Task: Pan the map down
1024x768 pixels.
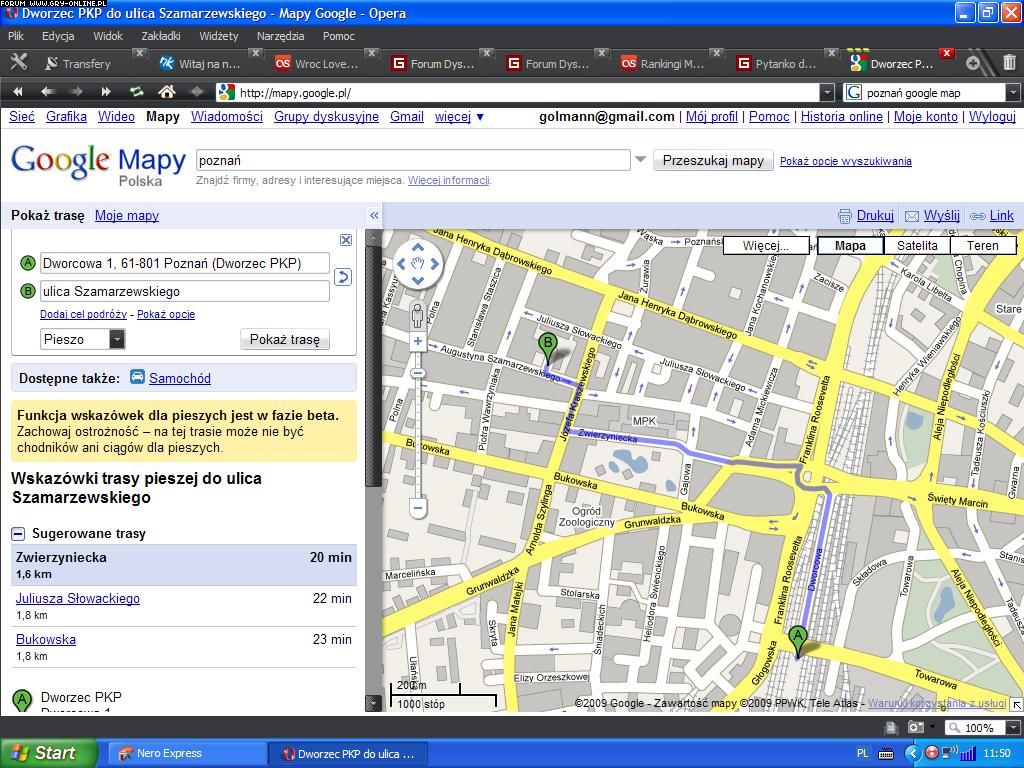Action: [x=418, y=280]
